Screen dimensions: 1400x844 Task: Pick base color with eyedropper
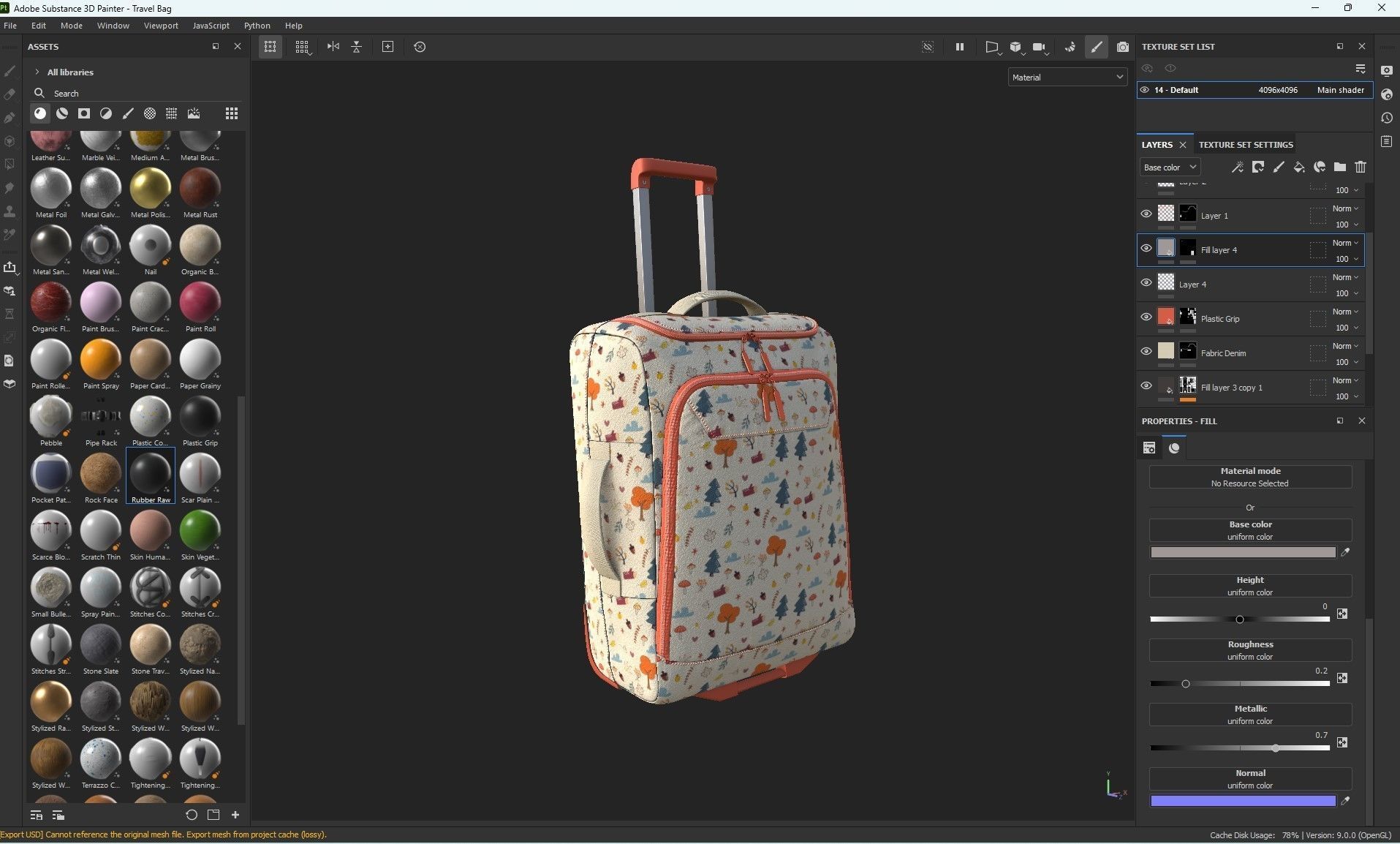1345,552
